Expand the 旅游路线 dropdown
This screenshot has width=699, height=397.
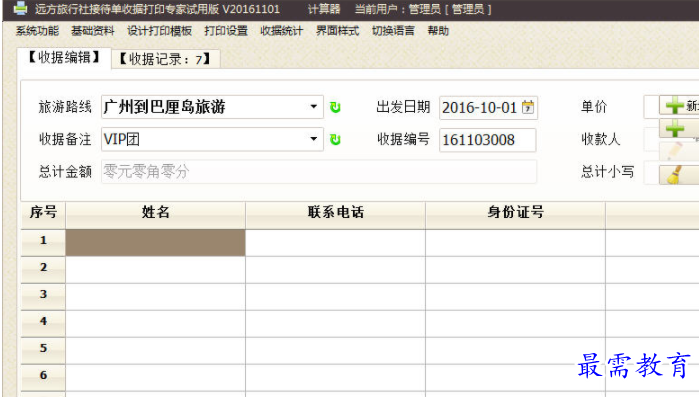[x=314, y=107]
